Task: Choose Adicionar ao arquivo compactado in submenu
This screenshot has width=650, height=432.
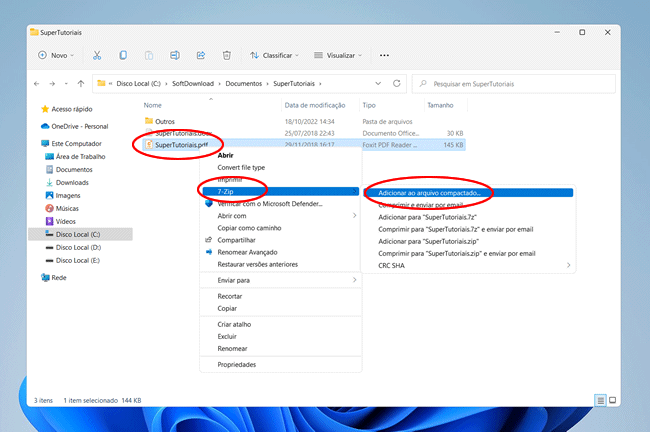Action: [x=430, y=191]
